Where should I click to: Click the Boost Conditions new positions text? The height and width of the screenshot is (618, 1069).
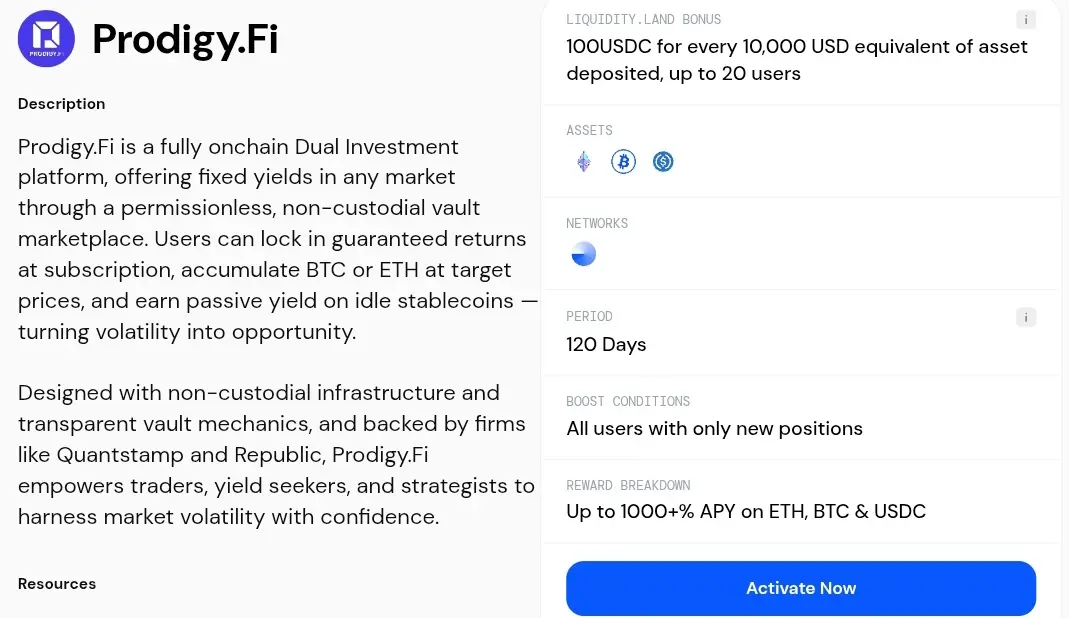(714, 428)
